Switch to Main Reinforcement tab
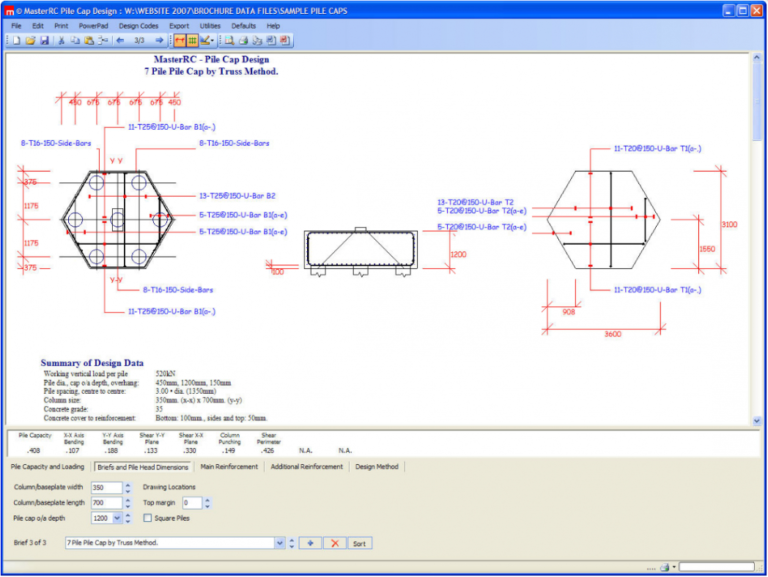 (229, 467)
